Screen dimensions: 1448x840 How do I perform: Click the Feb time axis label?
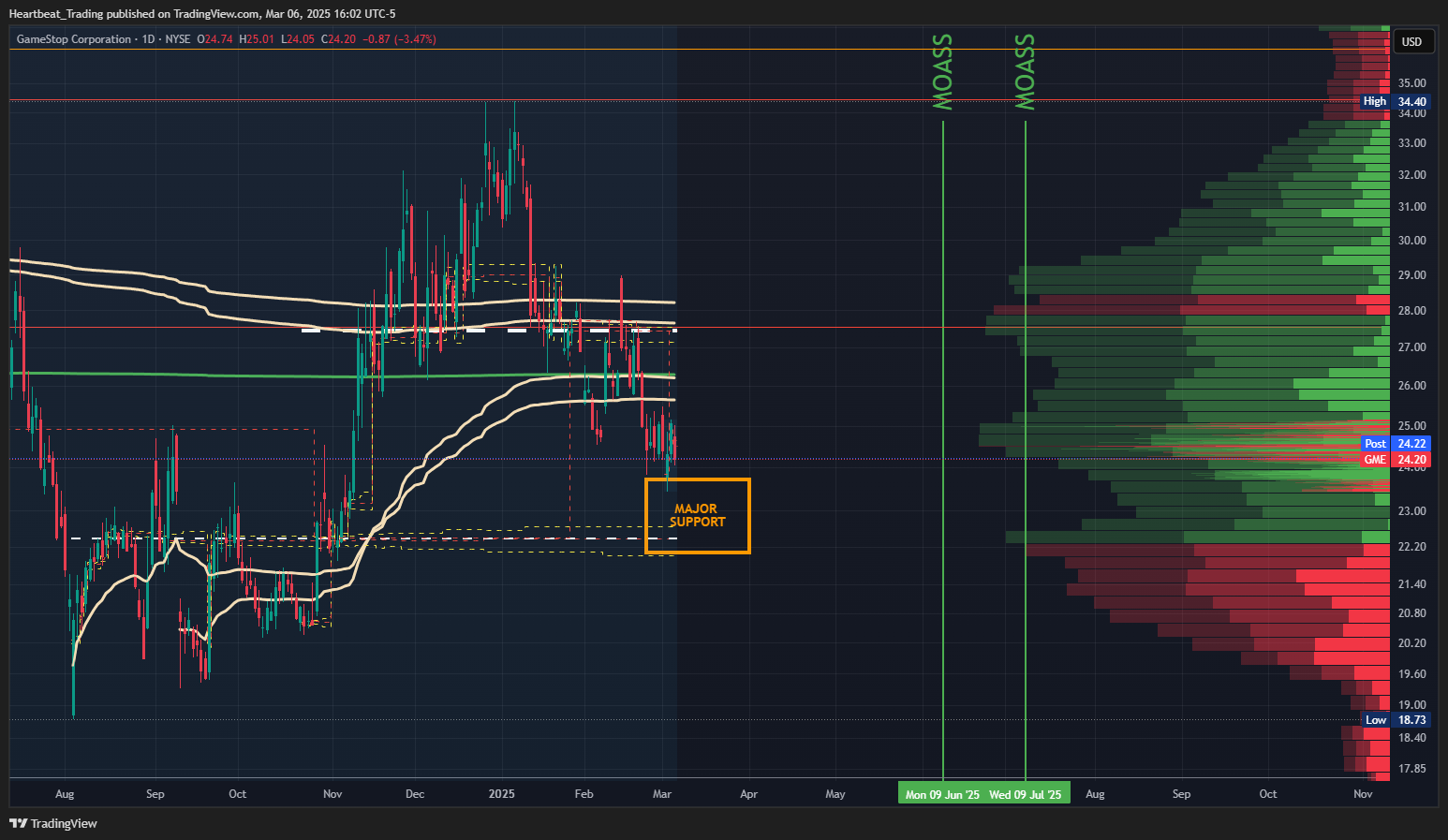[584, 794]
